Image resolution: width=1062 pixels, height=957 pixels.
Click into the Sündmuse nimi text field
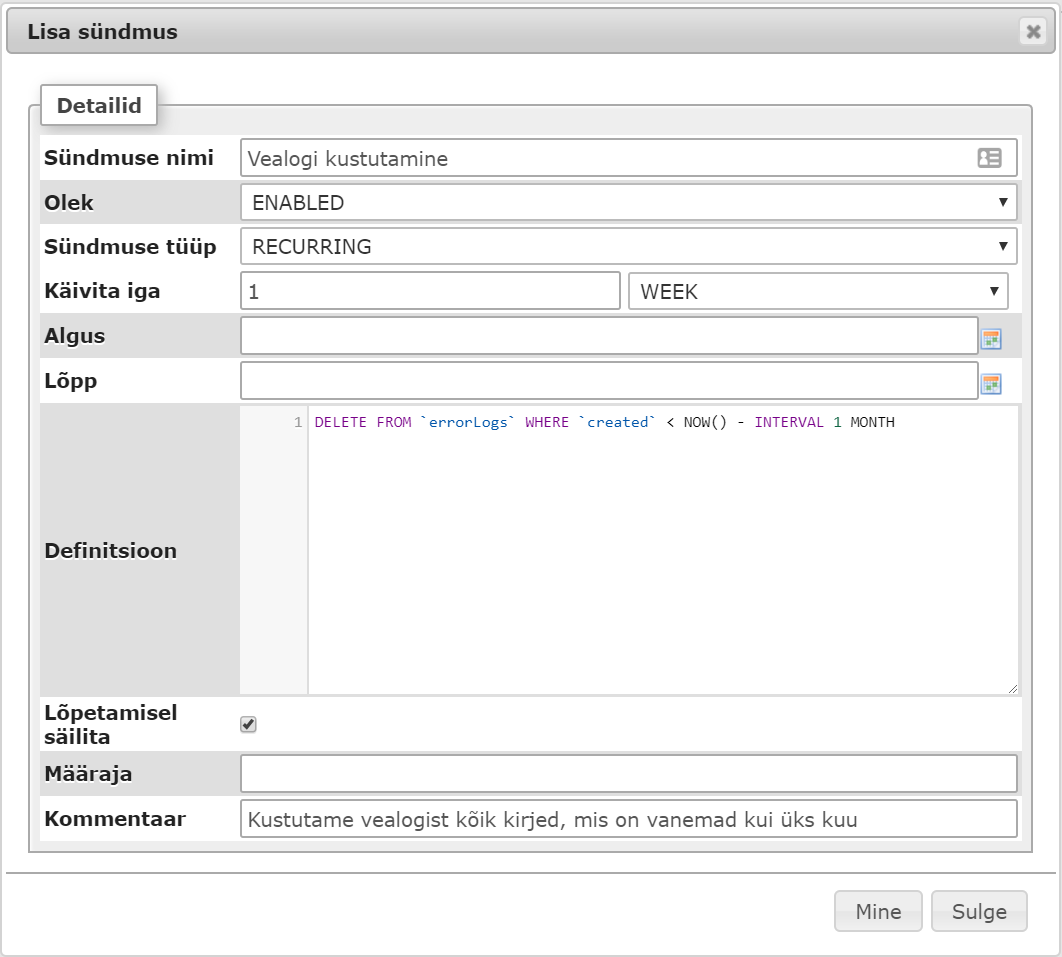tap(605, 158)
